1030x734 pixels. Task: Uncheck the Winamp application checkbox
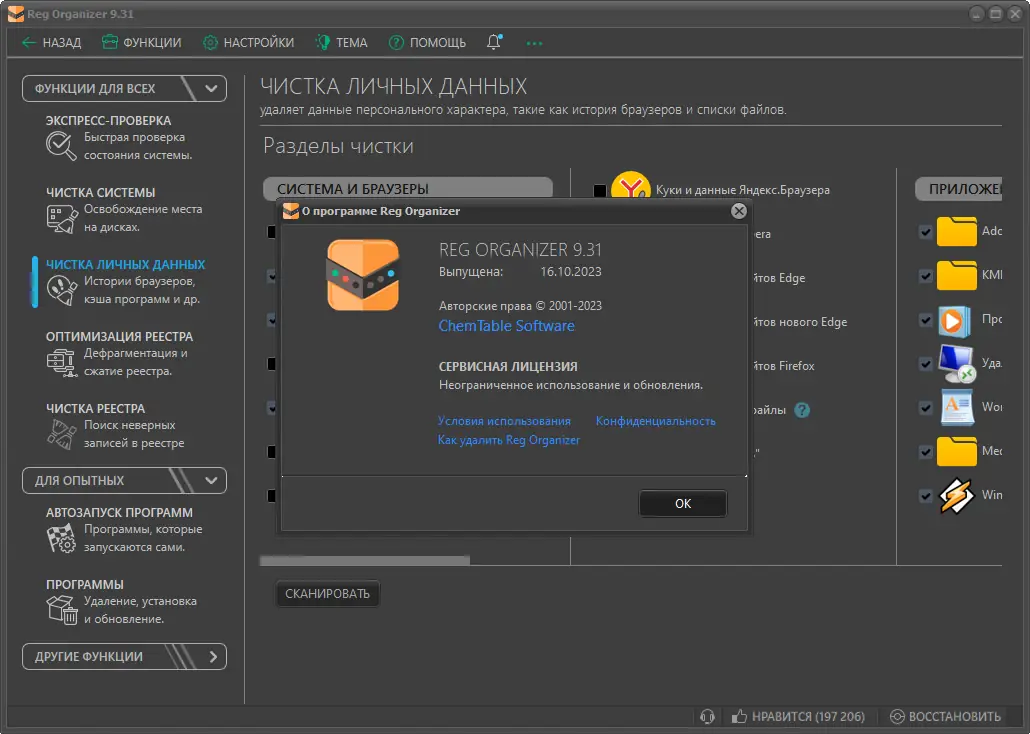[x=926, y=495]
